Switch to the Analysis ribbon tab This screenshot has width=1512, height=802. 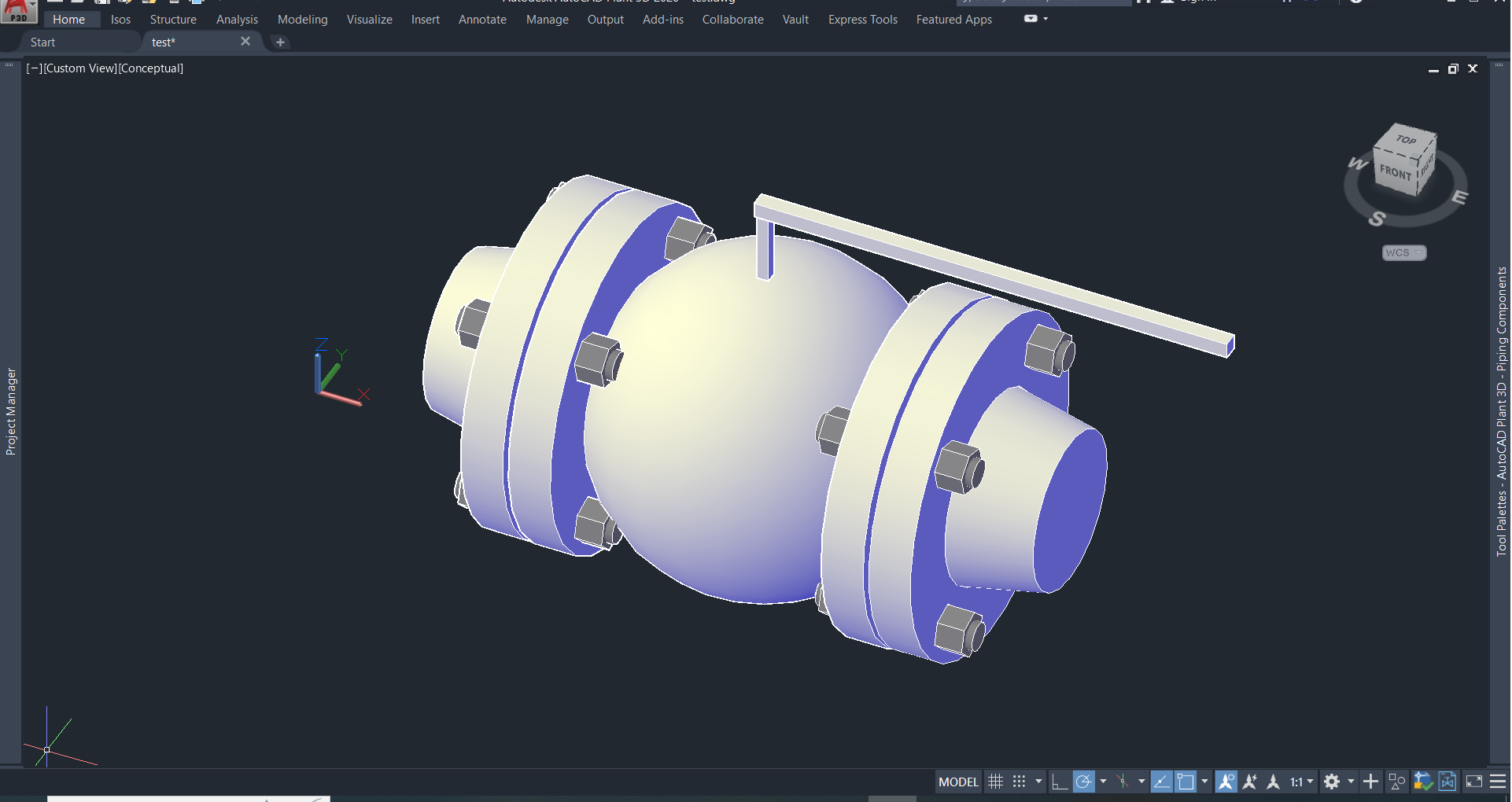pyautogui.click(x=237, y=20)
